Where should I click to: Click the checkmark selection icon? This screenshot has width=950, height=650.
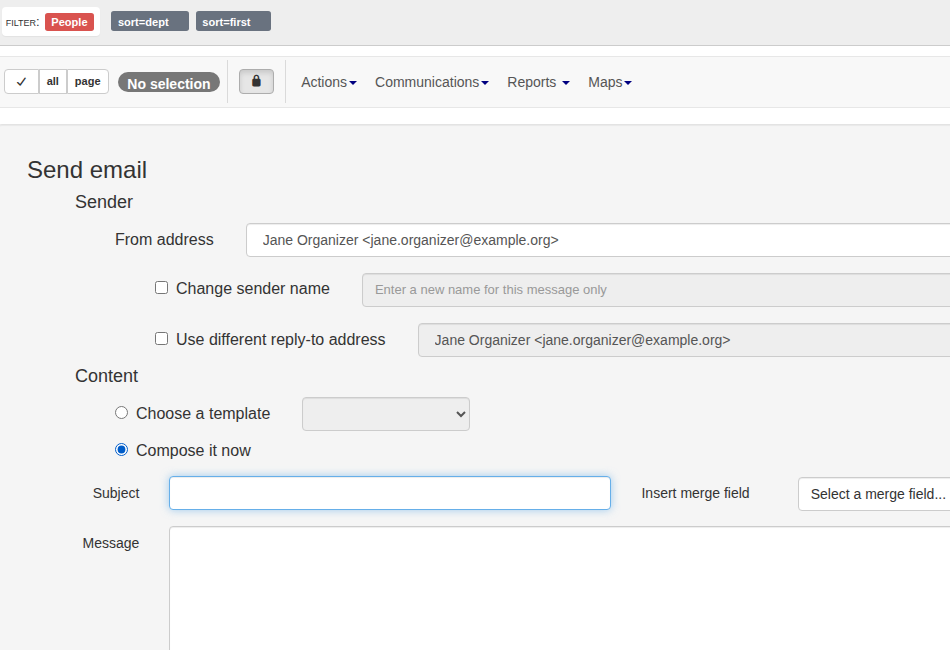click(21, 81)
